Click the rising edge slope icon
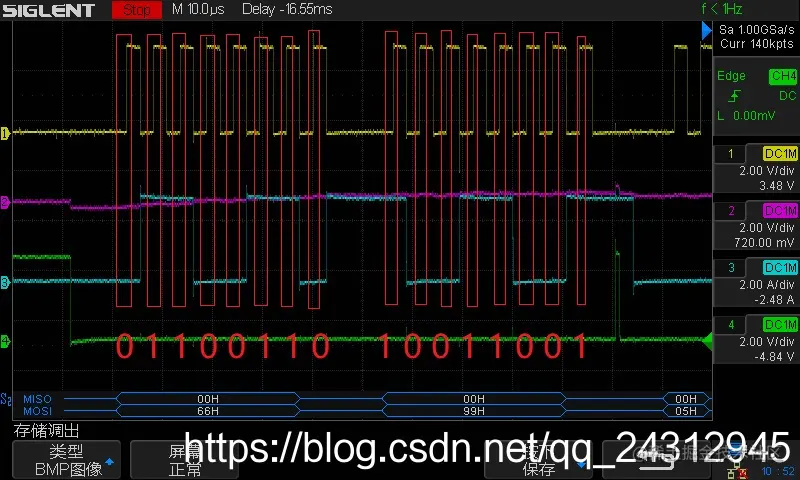 tap(735, 95)
